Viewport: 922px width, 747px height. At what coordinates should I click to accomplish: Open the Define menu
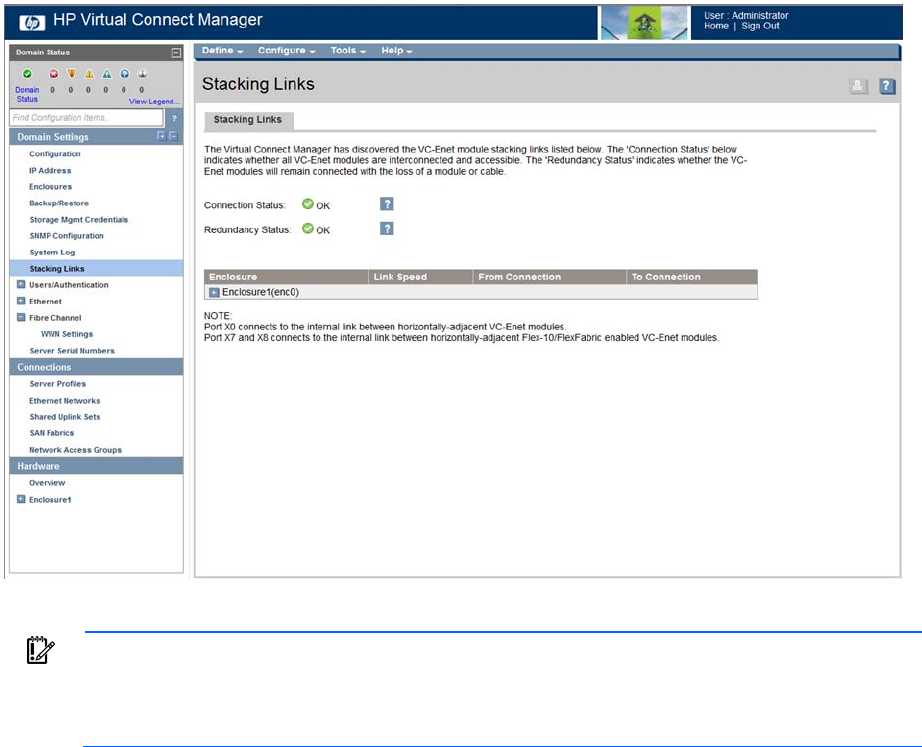pyautogui.click(x=222, y=51)
